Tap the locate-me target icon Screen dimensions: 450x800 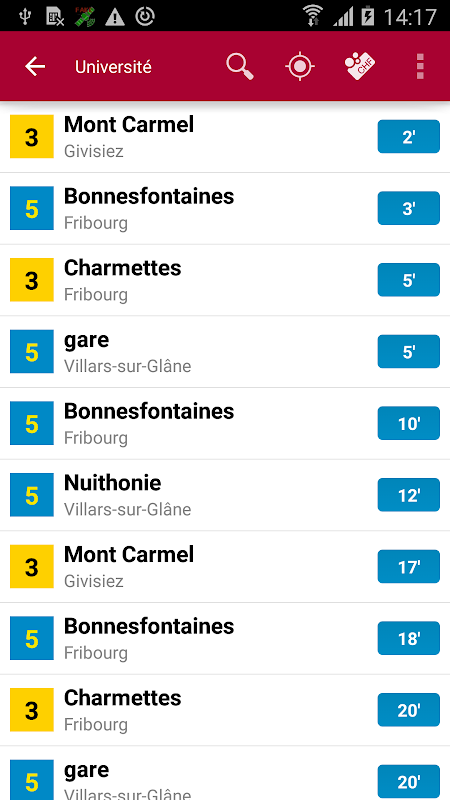tap(299, 67)
